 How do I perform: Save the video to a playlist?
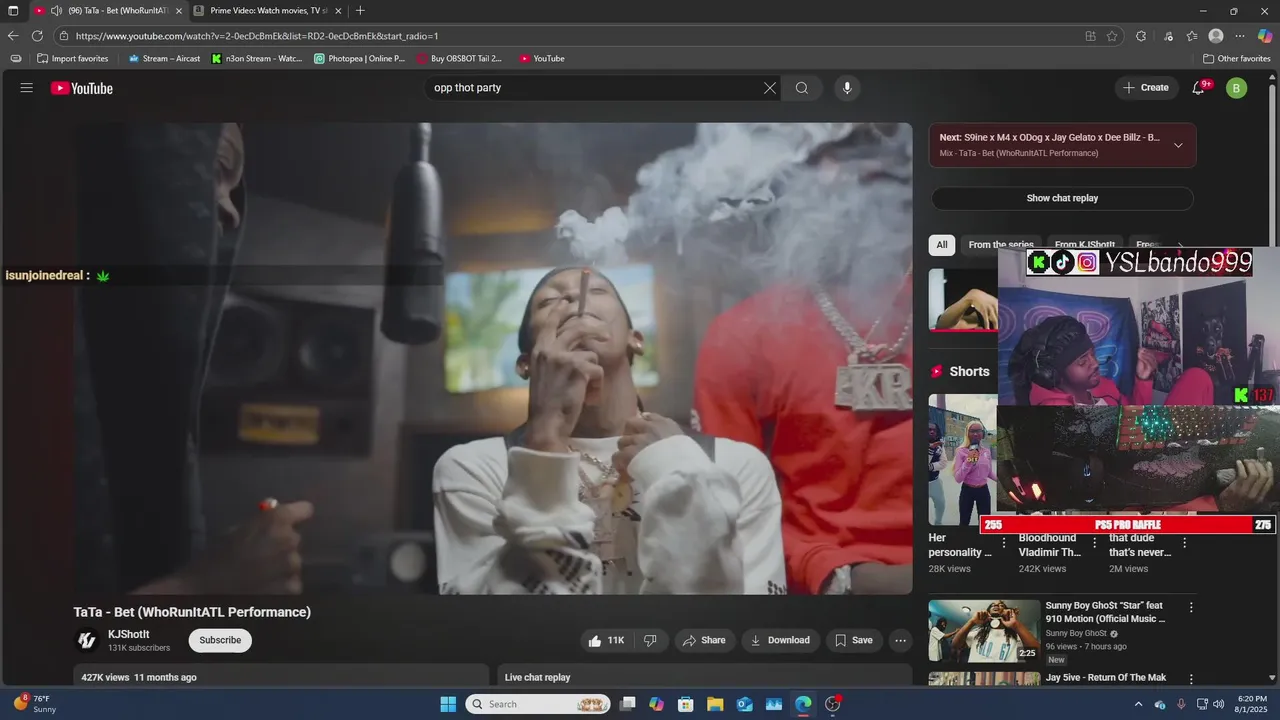click(x=854, y=640)
